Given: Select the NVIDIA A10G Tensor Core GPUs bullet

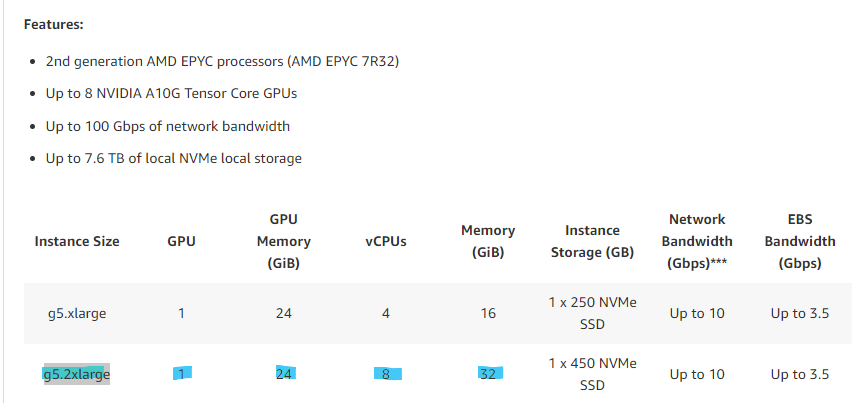Looking at the screenshot, I should (x=171, y=93).
